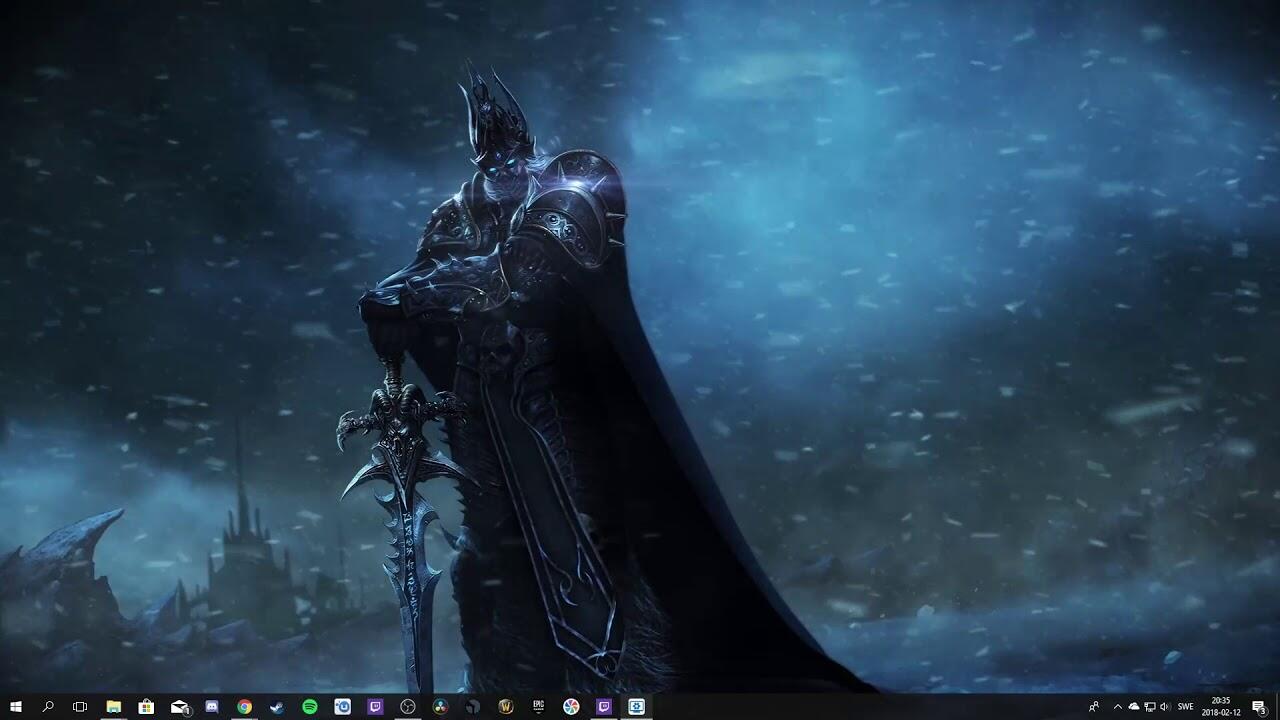The height and width of the screenshot is (720, 1280).
Task: Switch to Discord in the taskbar
Action: click(x=212, y=707)
